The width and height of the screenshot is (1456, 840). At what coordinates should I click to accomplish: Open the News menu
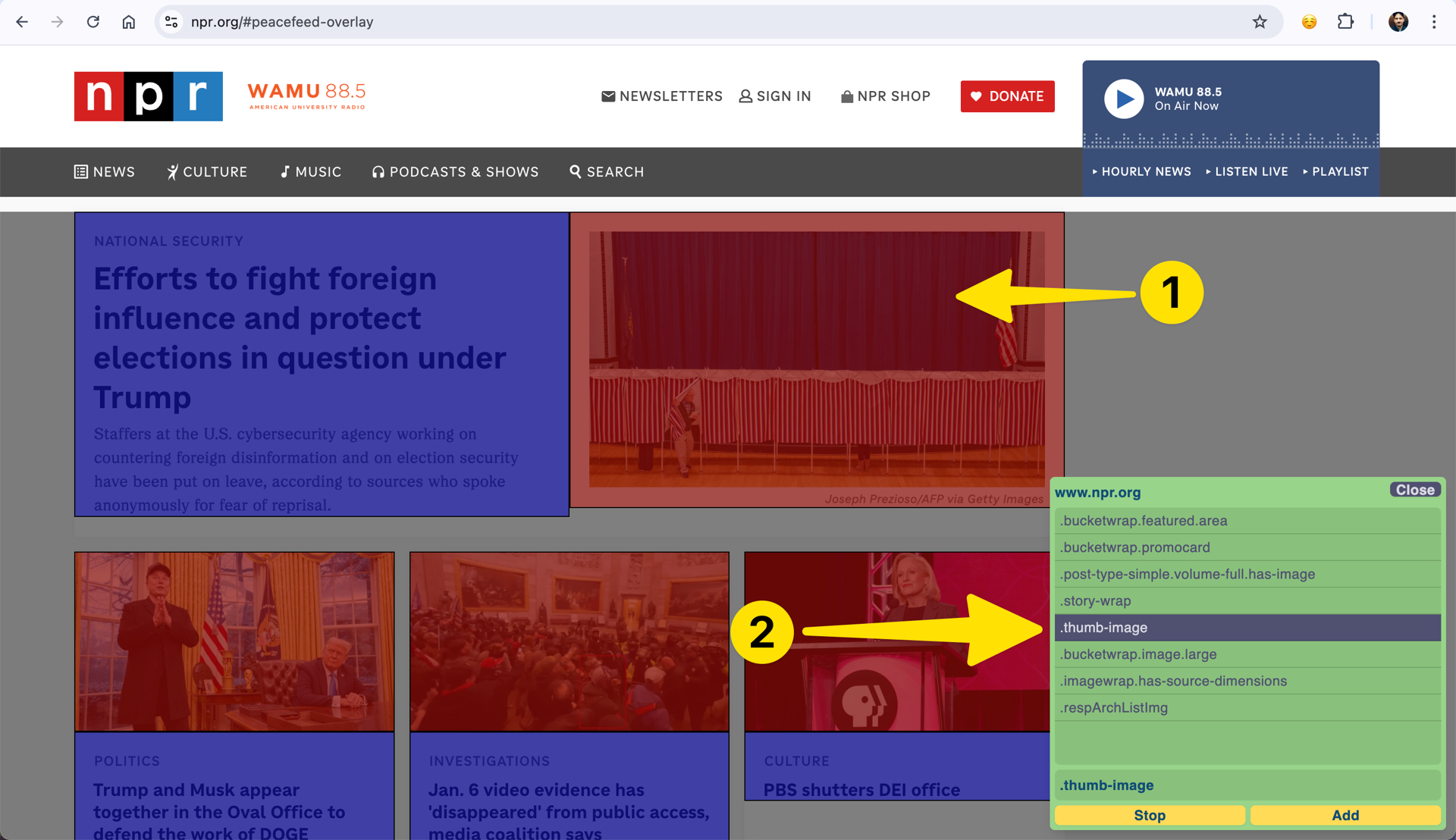pyautogui.click(x=105, y=172)
